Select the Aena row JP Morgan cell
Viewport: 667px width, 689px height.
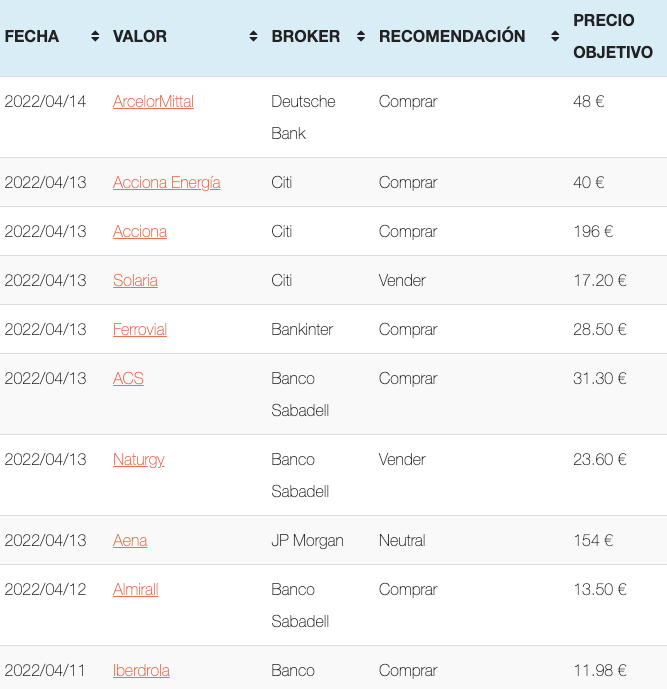click(307, 540)
